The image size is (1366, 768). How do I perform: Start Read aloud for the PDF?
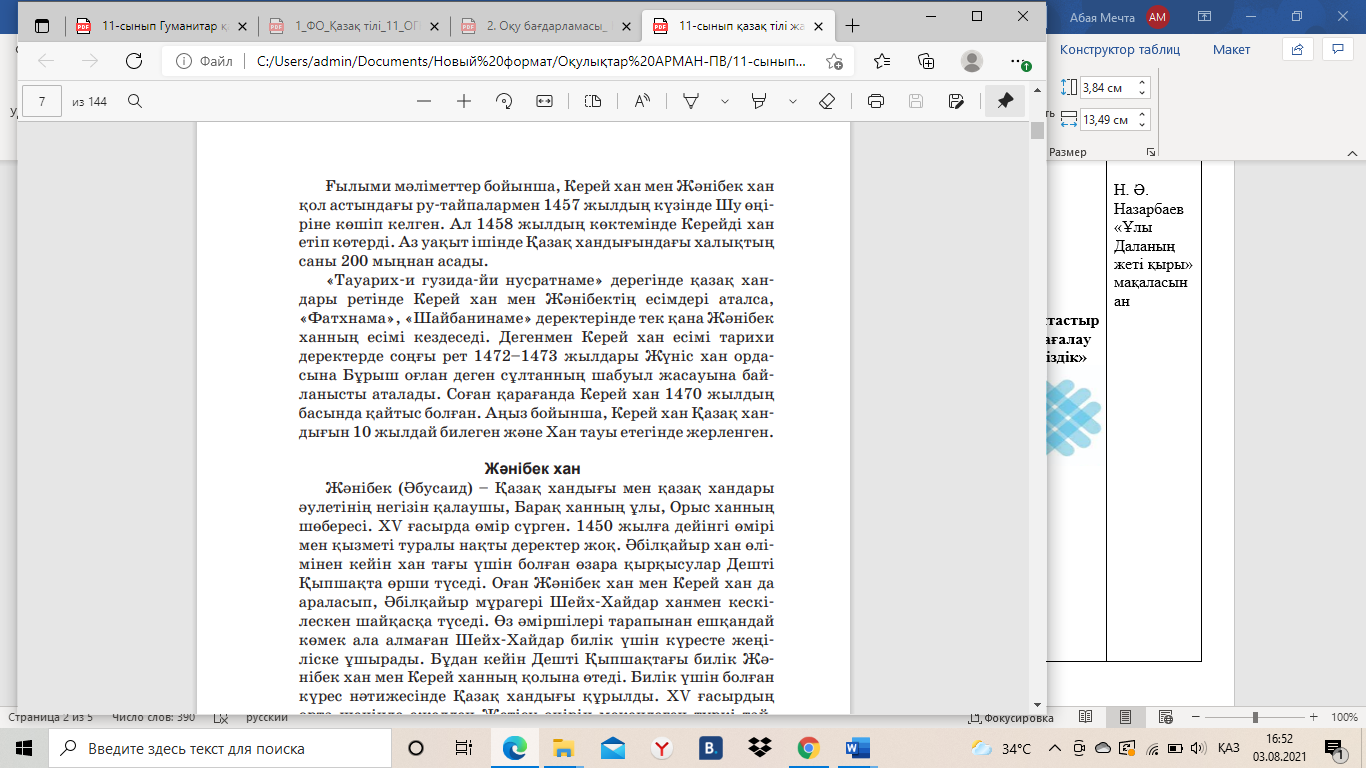(x=642, y=101)
